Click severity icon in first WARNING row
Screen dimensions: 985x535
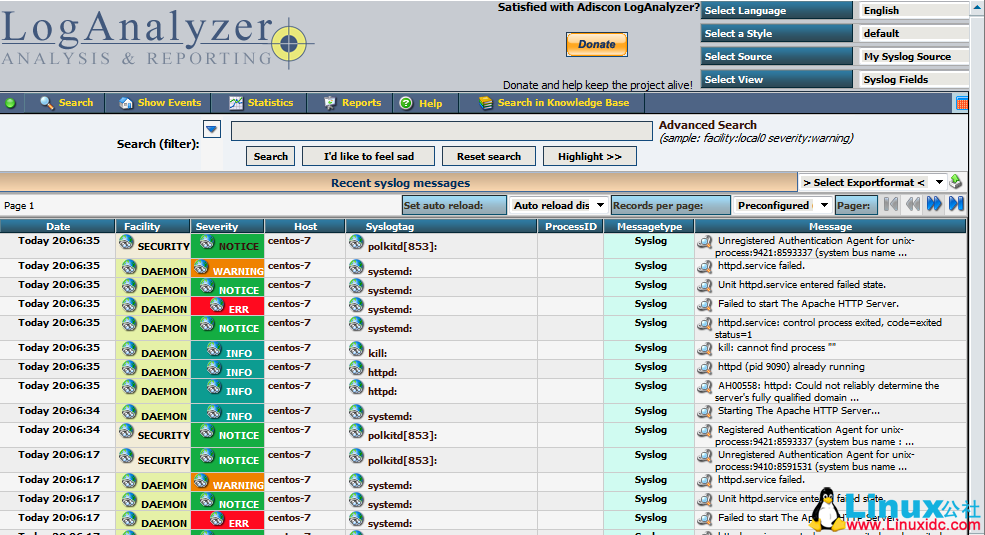(201, 268)
